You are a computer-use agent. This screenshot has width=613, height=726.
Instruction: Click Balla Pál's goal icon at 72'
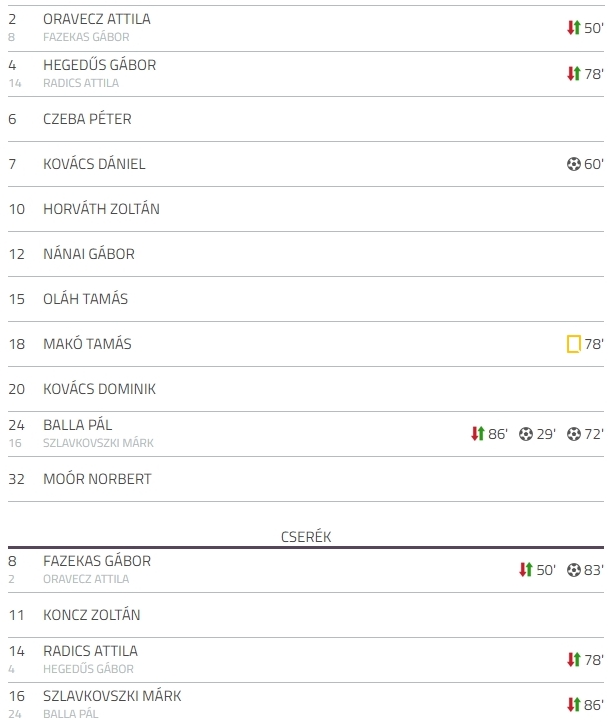coord(574,434)
